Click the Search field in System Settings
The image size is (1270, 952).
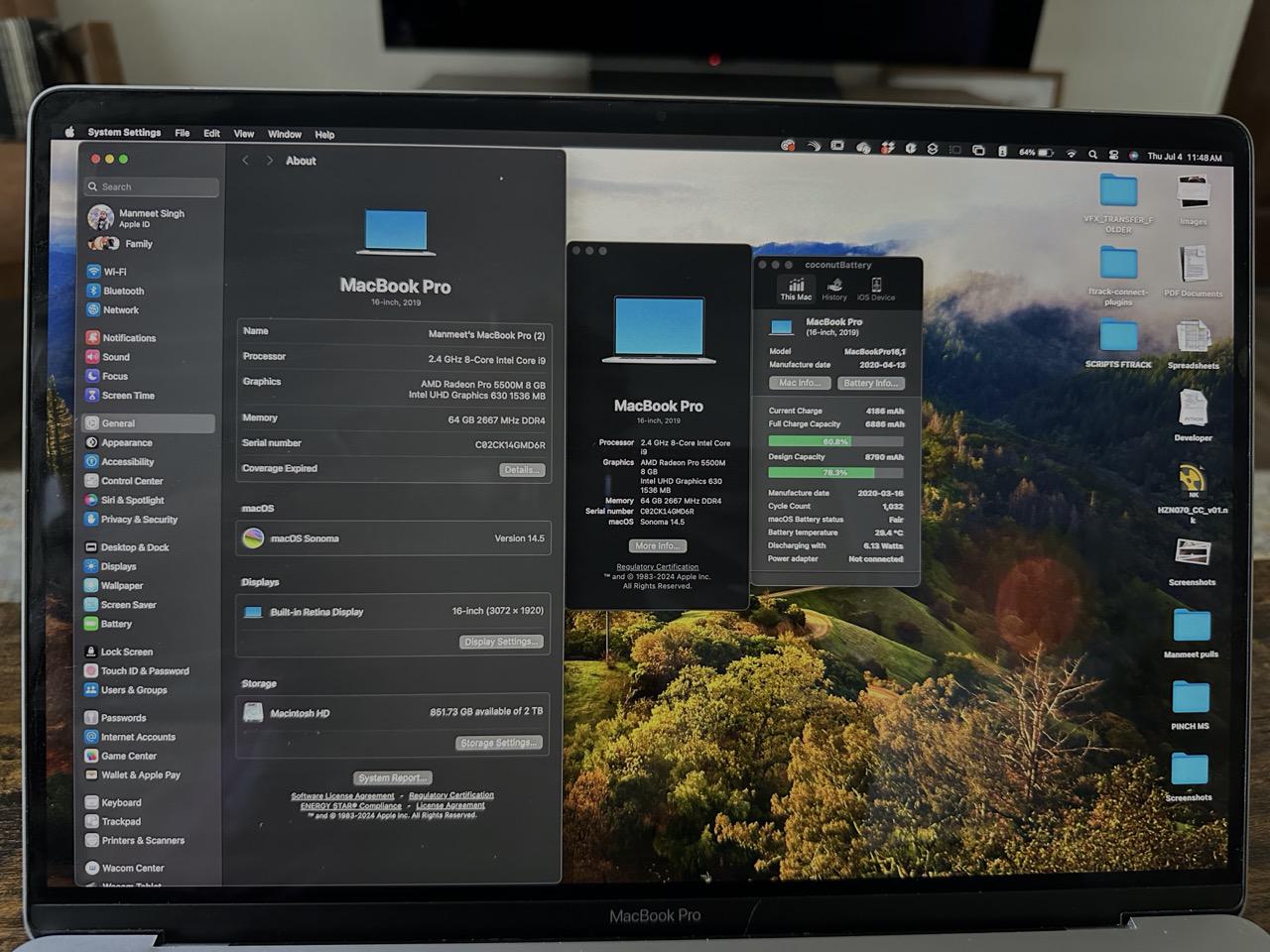152,186
